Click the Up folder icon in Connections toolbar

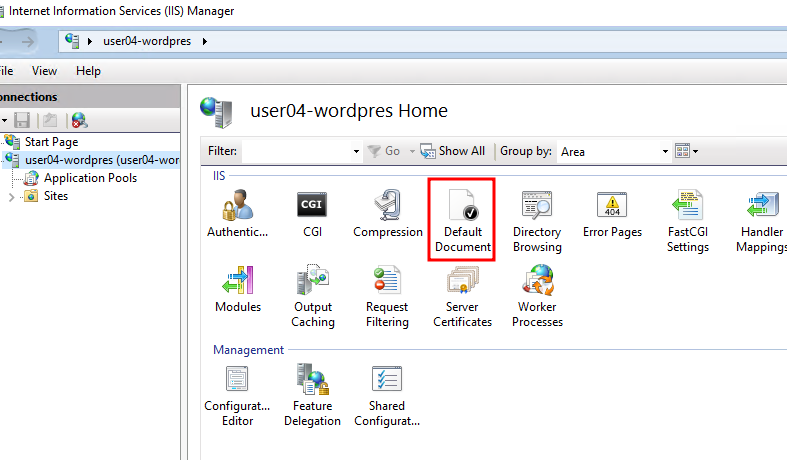pyautogui.click(x=50, y=120)
